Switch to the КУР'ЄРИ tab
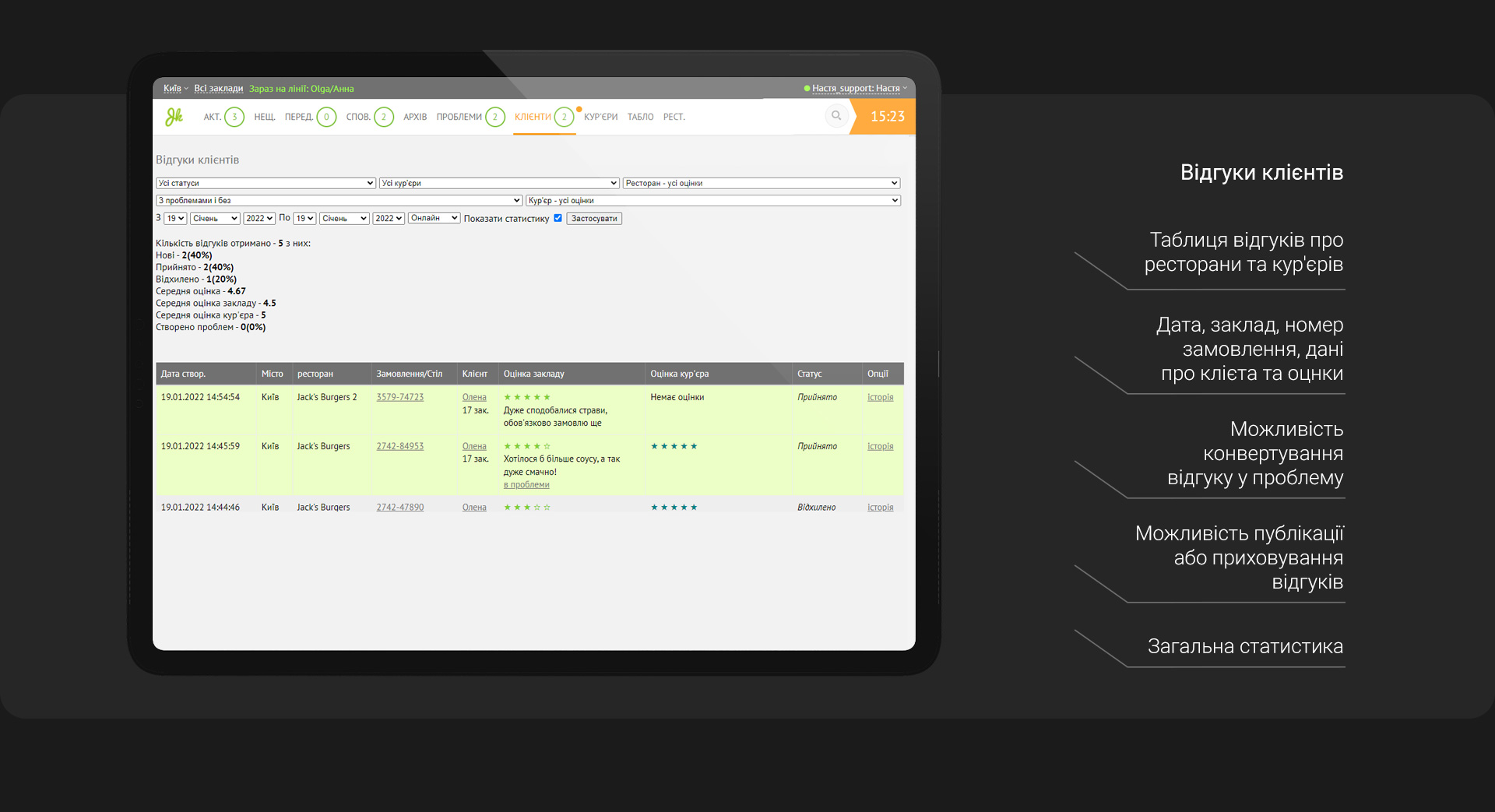The image size is (1495, 812). tap(600, 117)
